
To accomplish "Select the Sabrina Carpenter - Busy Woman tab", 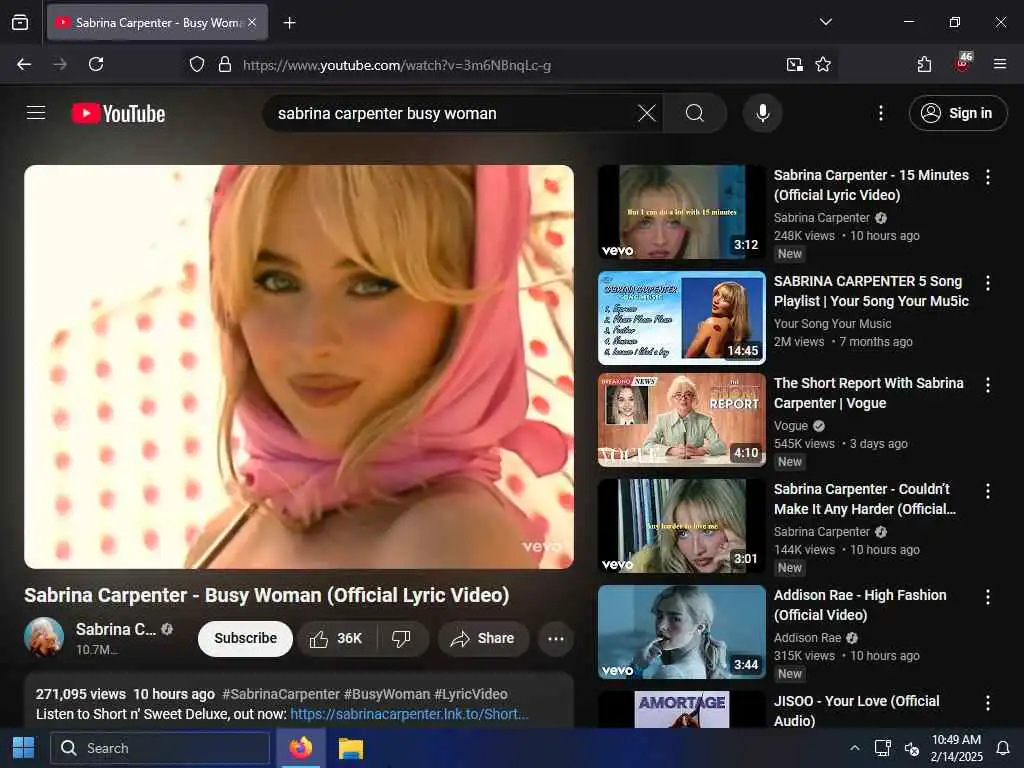I will (x=157, y=23).
